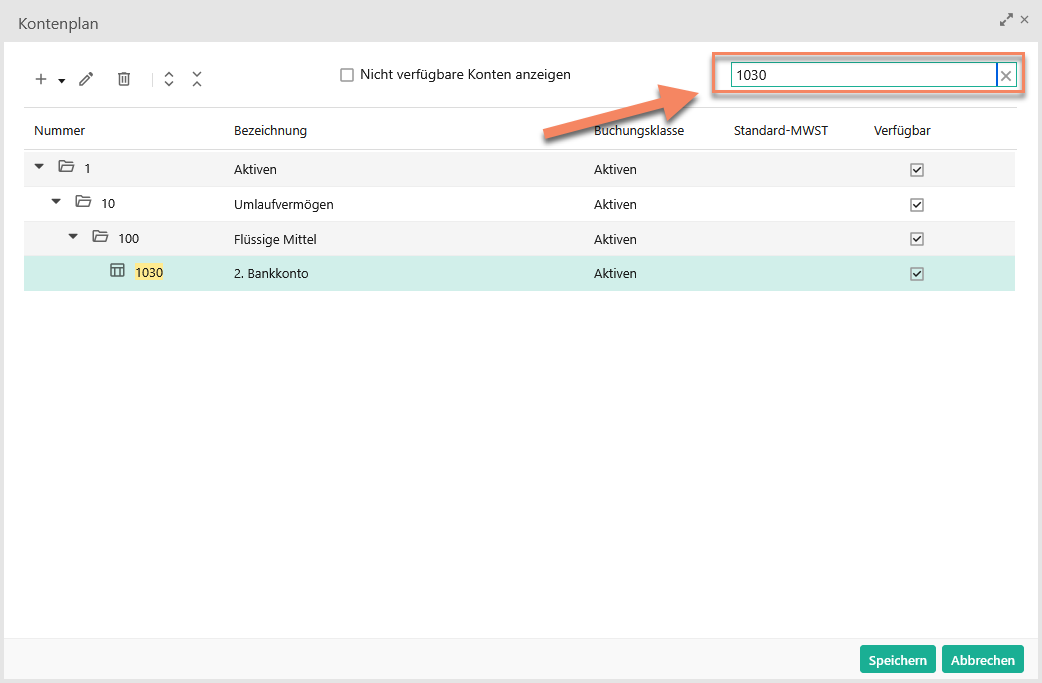
Task: Toggle Verfügbar checkbox for 2. Bankkonto
Action: click(917, 274)
